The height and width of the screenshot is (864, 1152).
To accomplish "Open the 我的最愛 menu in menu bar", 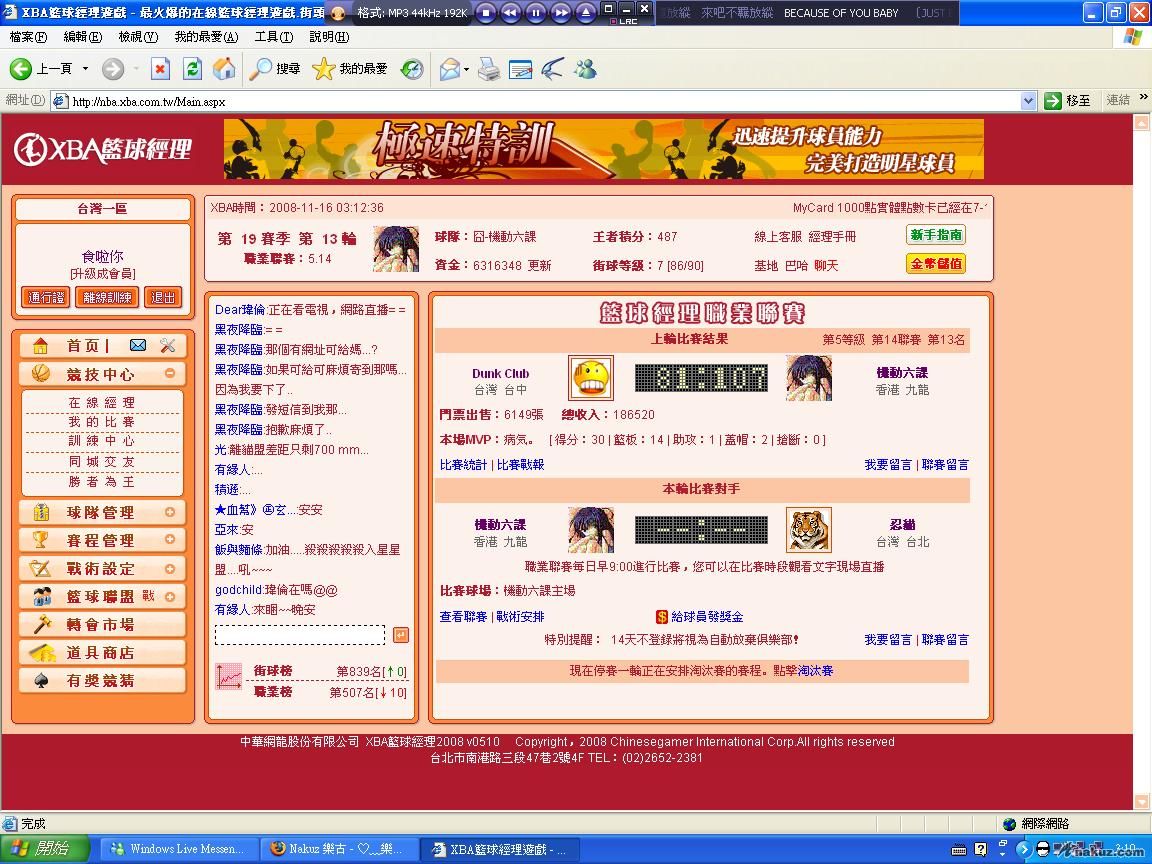I will [x=206, y=37].
